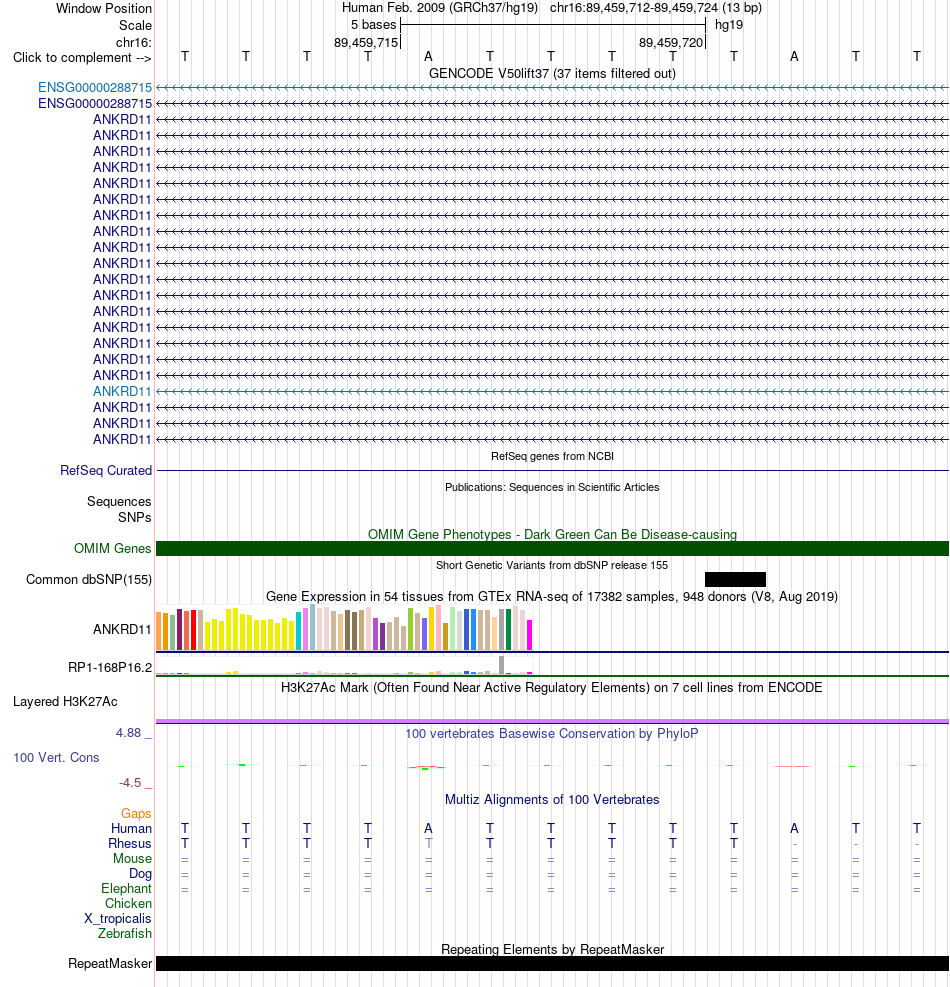Open the GTEx Gene Expression track title

tap(552, 596)
